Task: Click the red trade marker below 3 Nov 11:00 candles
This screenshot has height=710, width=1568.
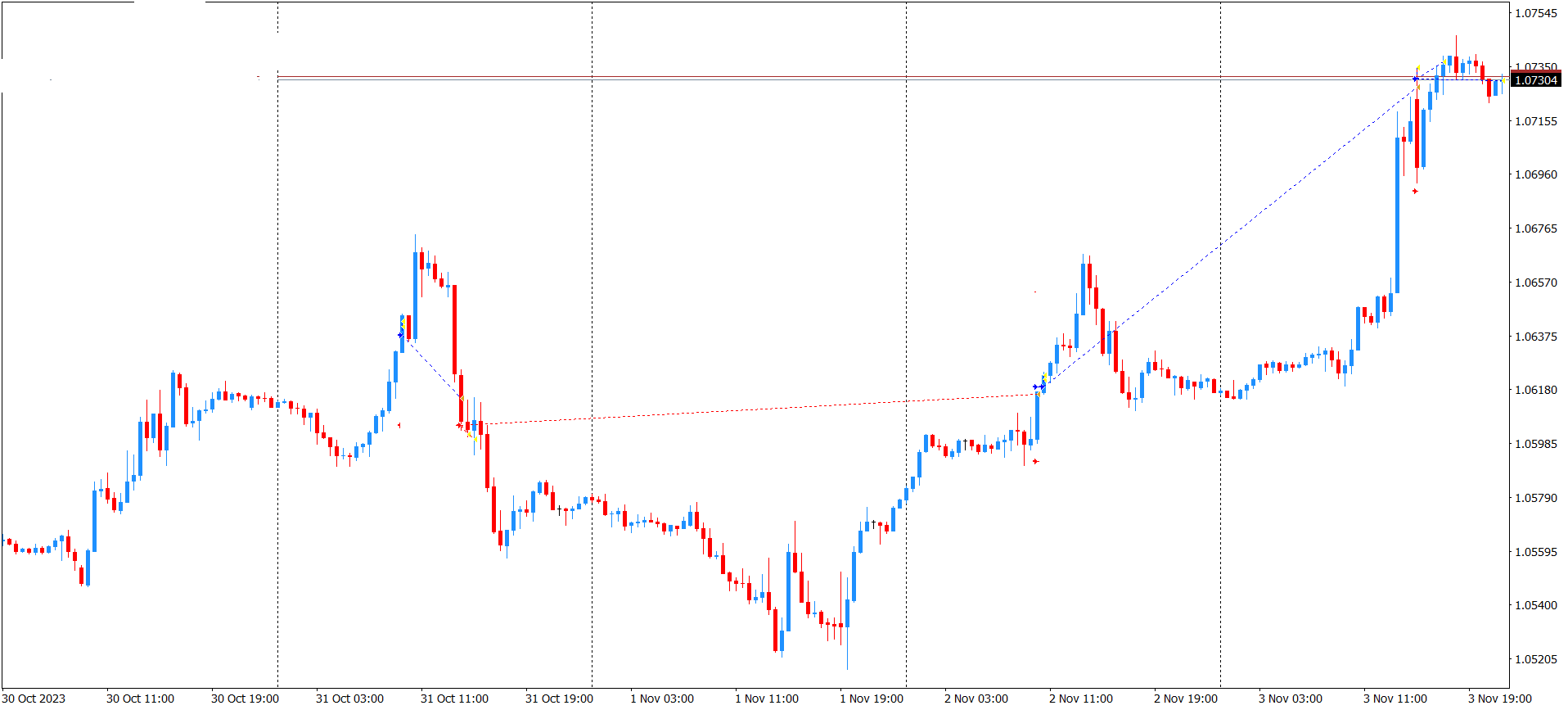Action: tap(1415, 192)
